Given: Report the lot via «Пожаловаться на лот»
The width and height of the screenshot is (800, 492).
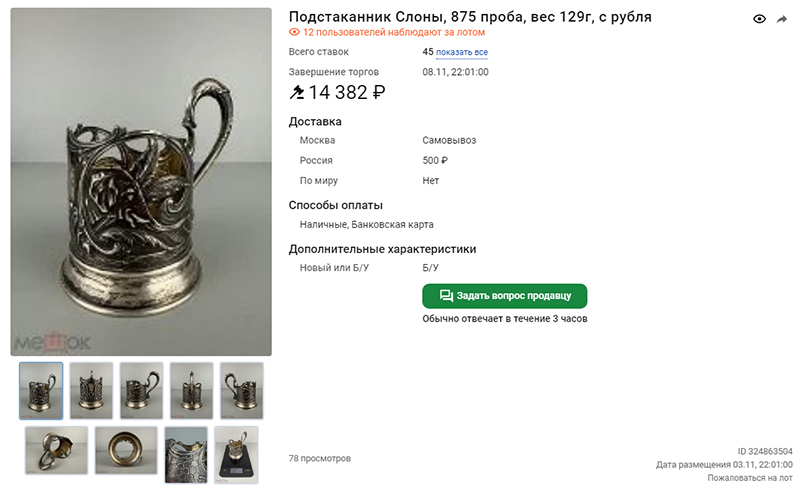Looking at the screenshot, I should click(749, 478).
